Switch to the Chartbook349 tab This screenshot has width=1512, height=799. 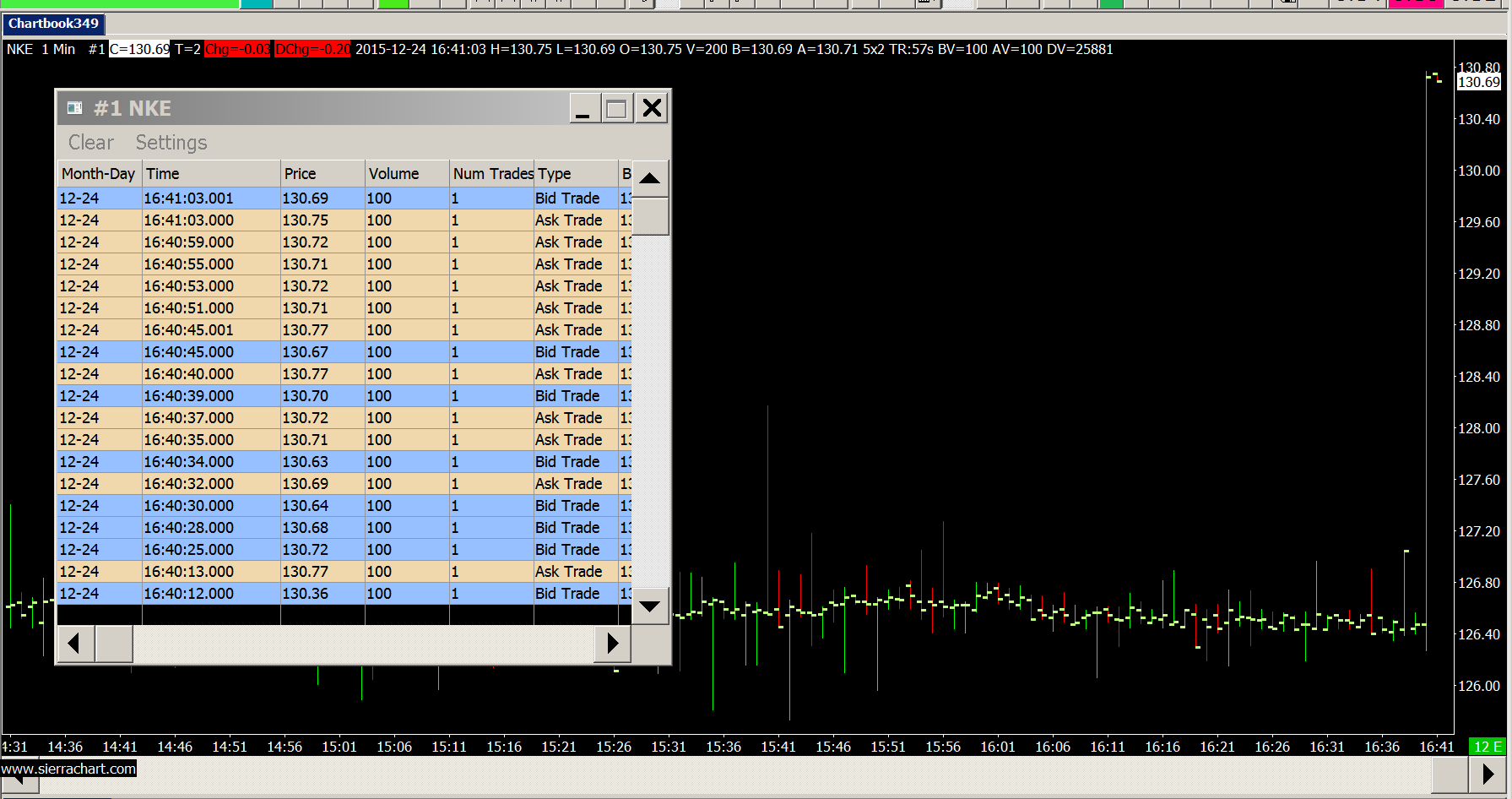coord(53,24)
